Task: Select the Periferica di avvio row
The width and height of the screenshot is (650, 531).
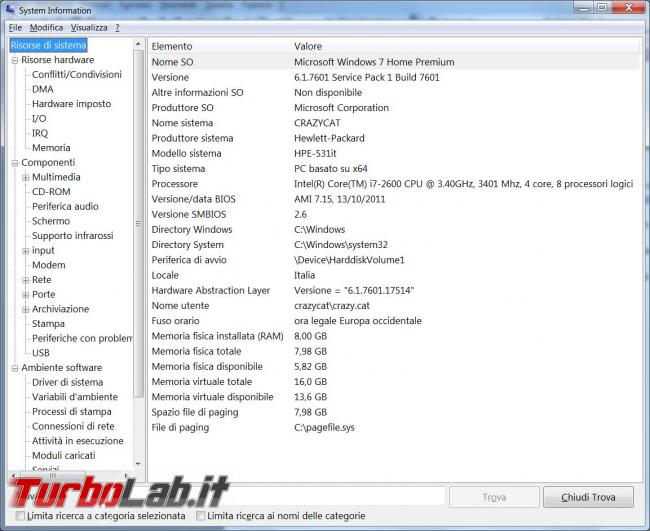Action: (394, 260)
